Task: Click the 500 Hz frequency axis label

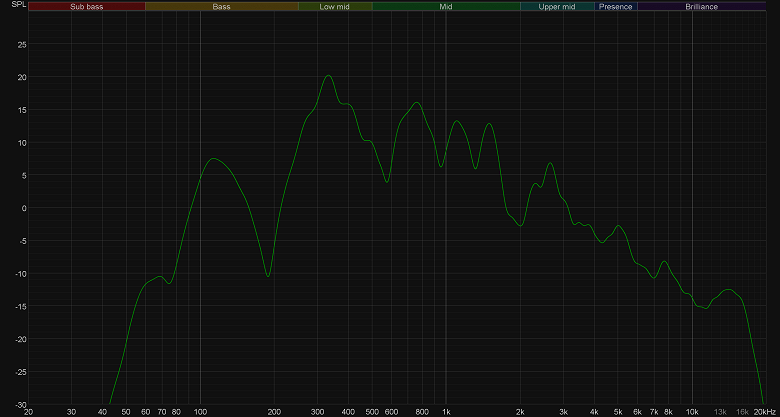Action: coord(372,412)
